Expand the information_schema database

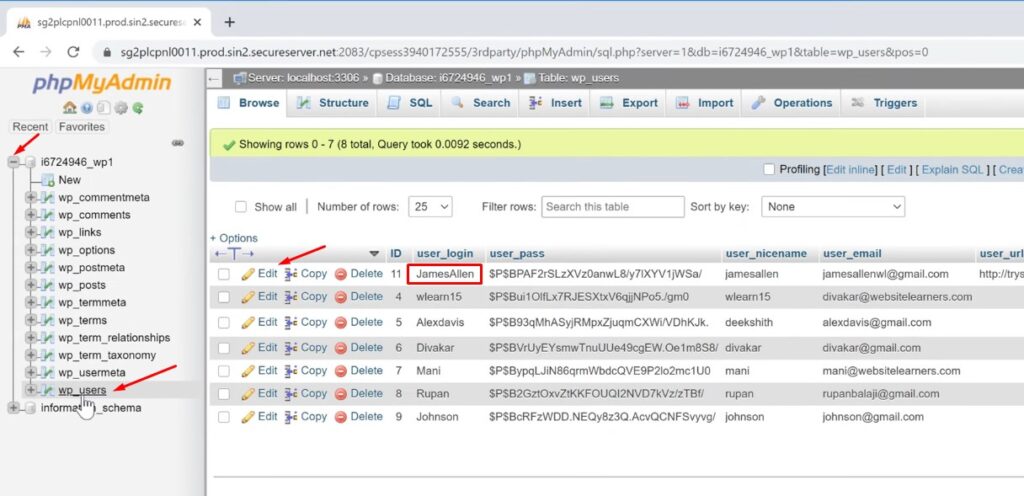14,408
